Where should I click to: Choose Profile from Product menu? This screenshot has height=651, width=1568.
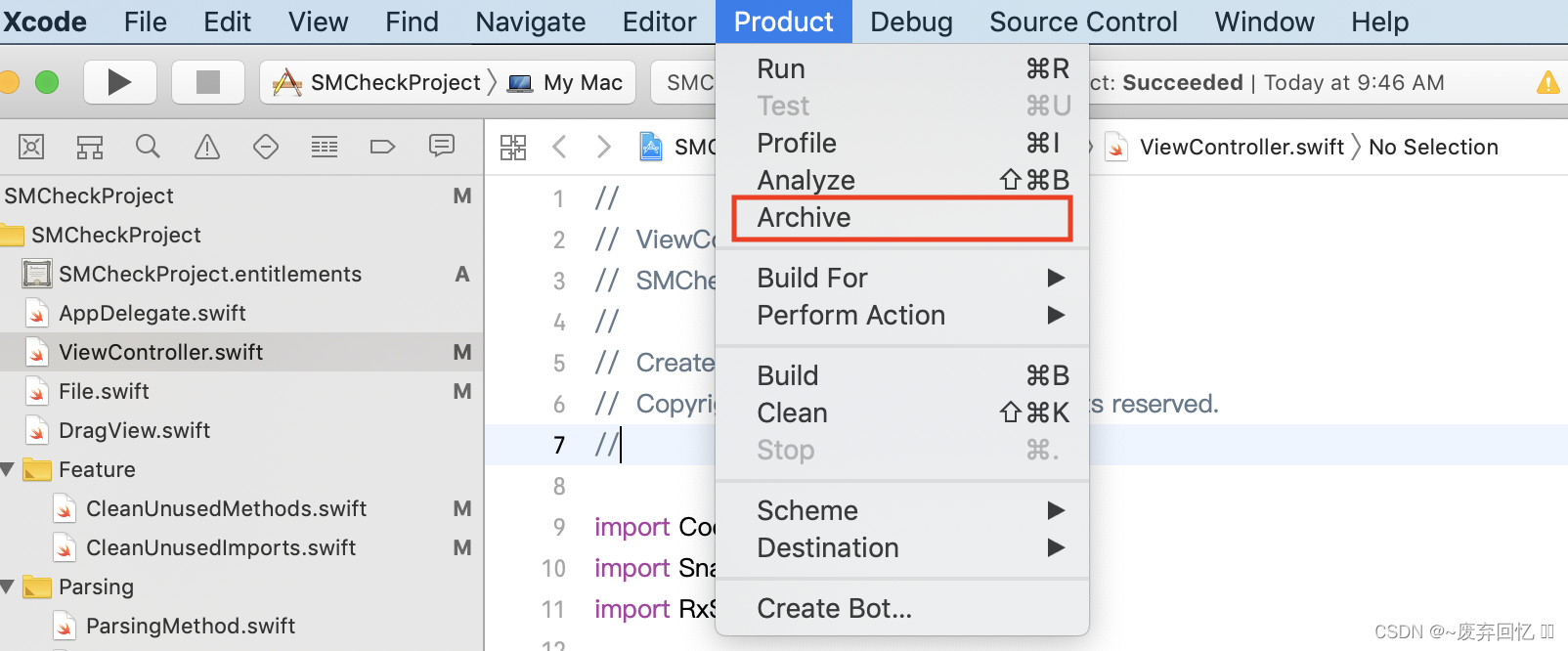coord(902,144)
